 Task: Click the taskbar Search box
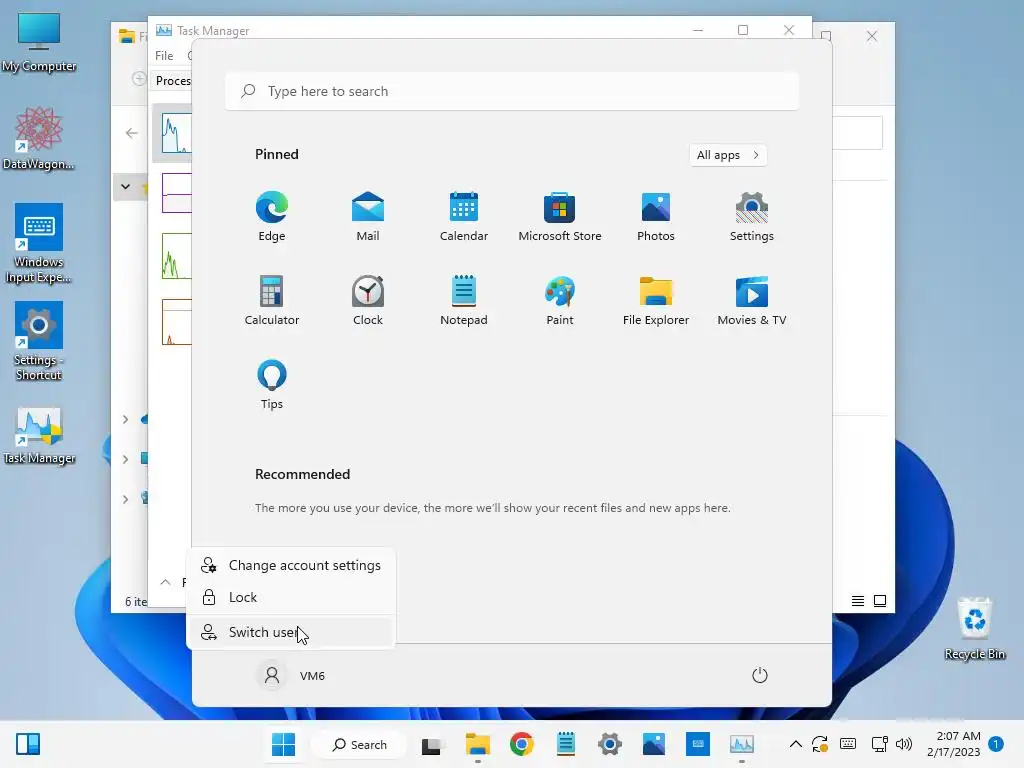(x=359, y=744)
